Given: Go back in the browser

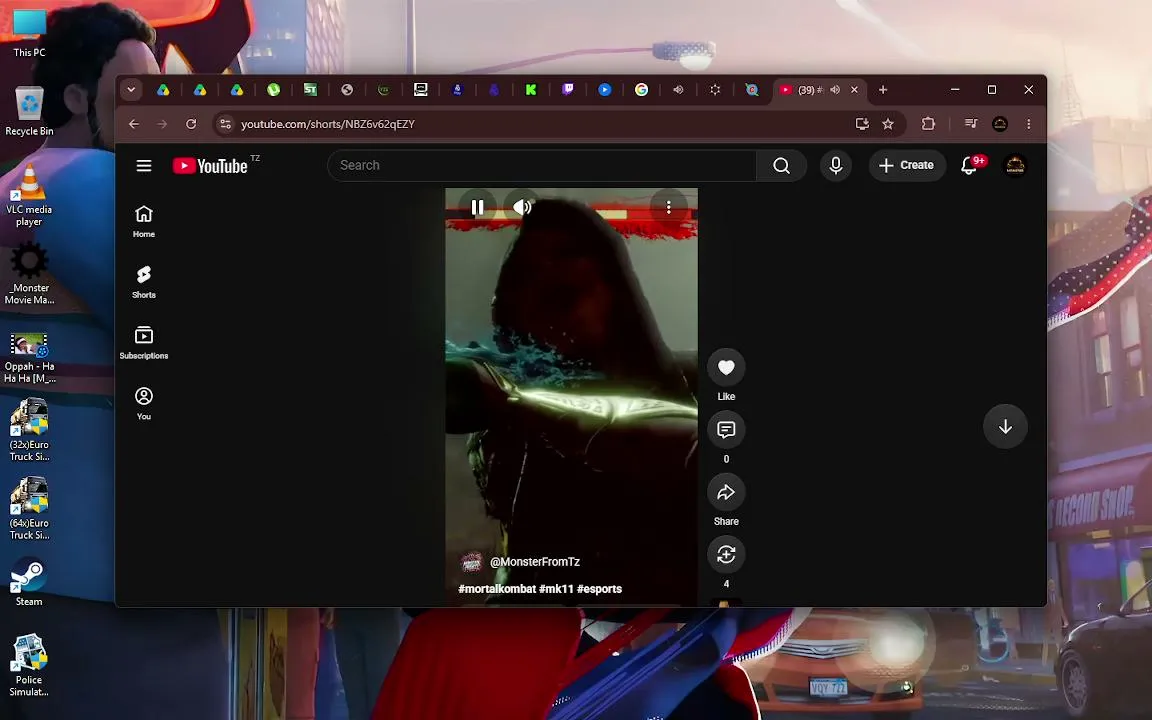Looking at the screenshot, I should pyautogui.click(x=134, y=124).
